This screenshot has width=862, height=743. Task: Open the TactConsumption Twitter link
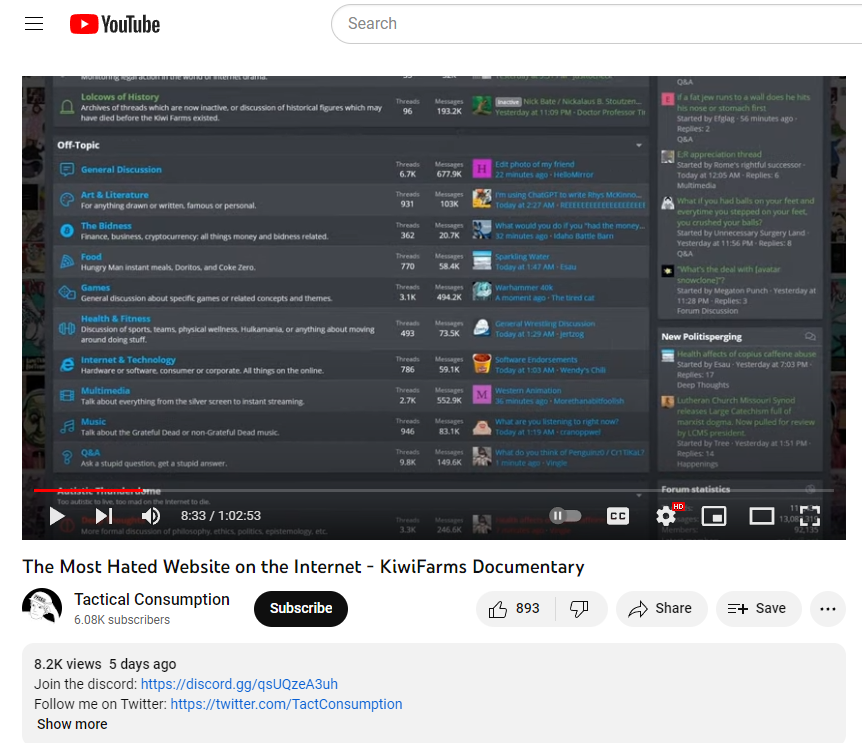286,704
